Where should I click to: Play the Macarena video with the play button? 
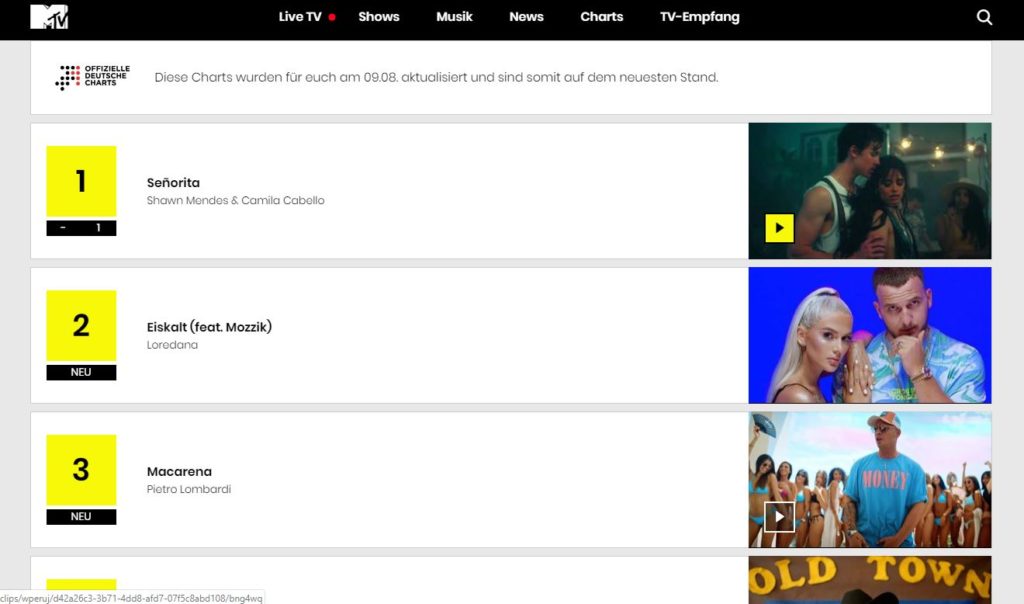coord(779,517)
